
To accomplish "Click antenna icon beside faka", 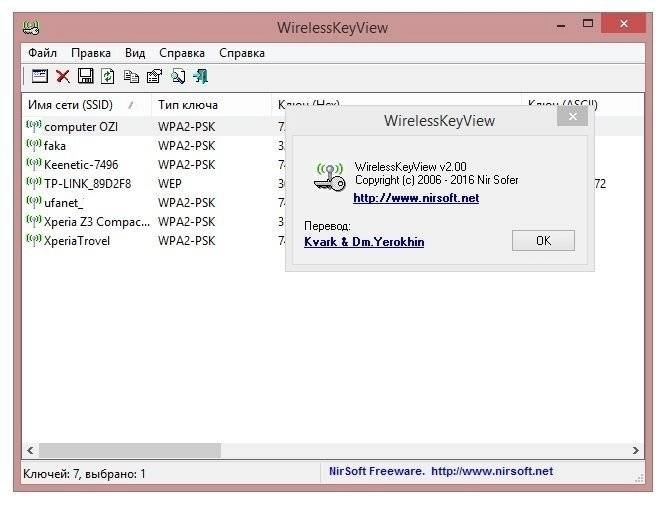I will pos(34,145).
